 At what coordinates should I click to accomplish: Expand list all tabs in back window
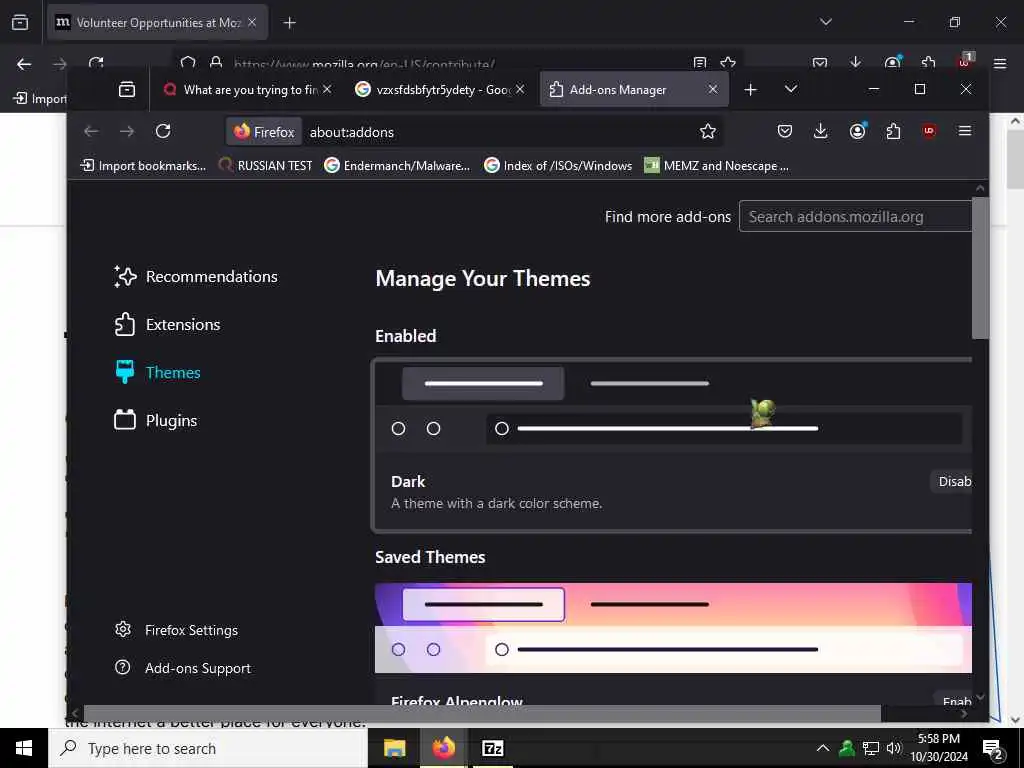tap(825, 22)
